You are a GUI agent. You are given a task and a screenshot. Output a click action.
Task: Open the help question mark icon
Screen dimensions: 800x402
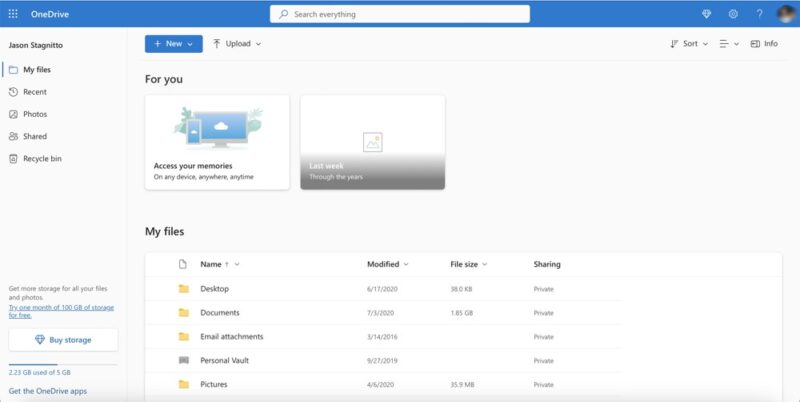click(760, 14)
